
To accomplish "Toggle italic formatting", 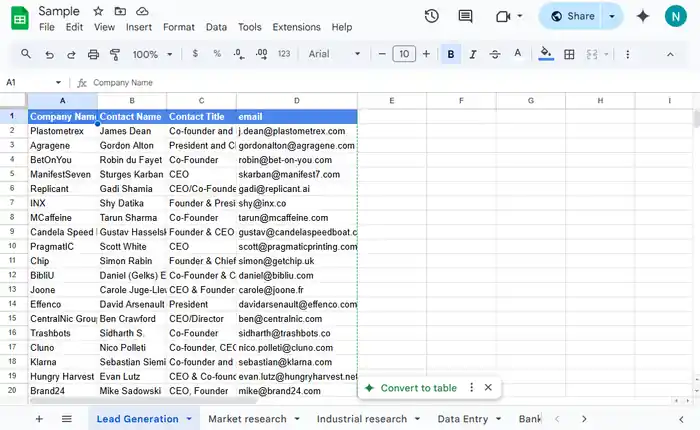I will [473, 54].
